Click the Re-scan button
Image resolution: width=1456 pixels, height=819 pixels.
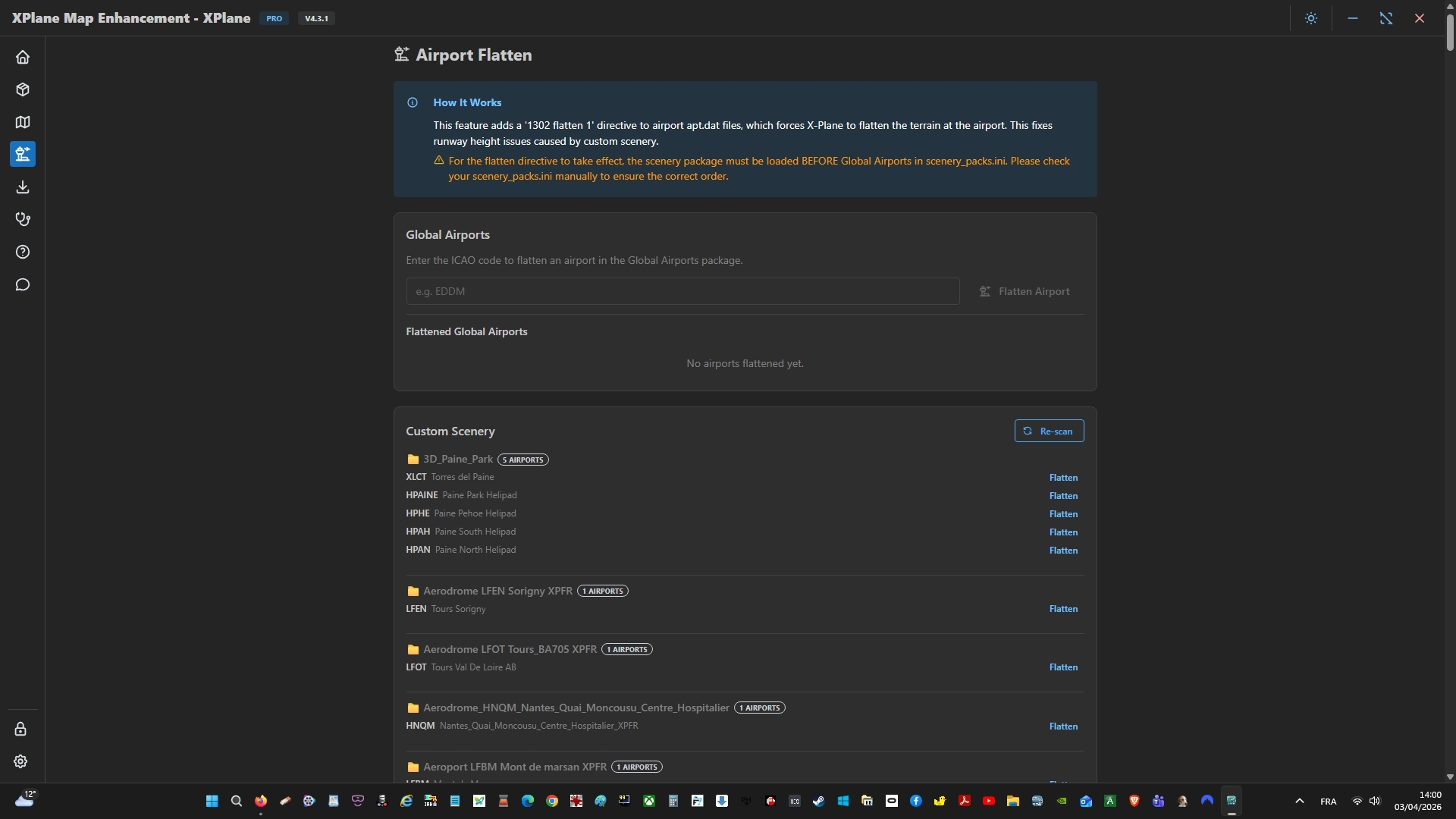pos(1049,431)
